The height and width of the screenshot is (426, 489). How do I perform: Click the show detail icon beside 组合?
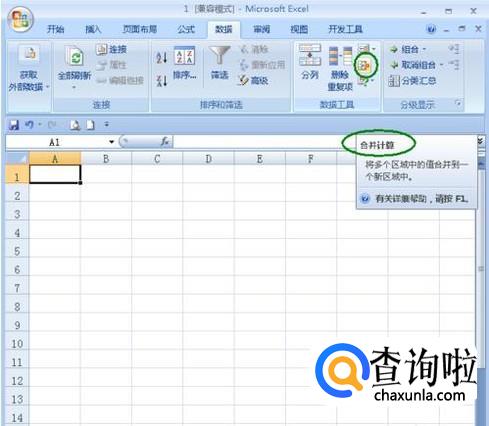point(454,49)
